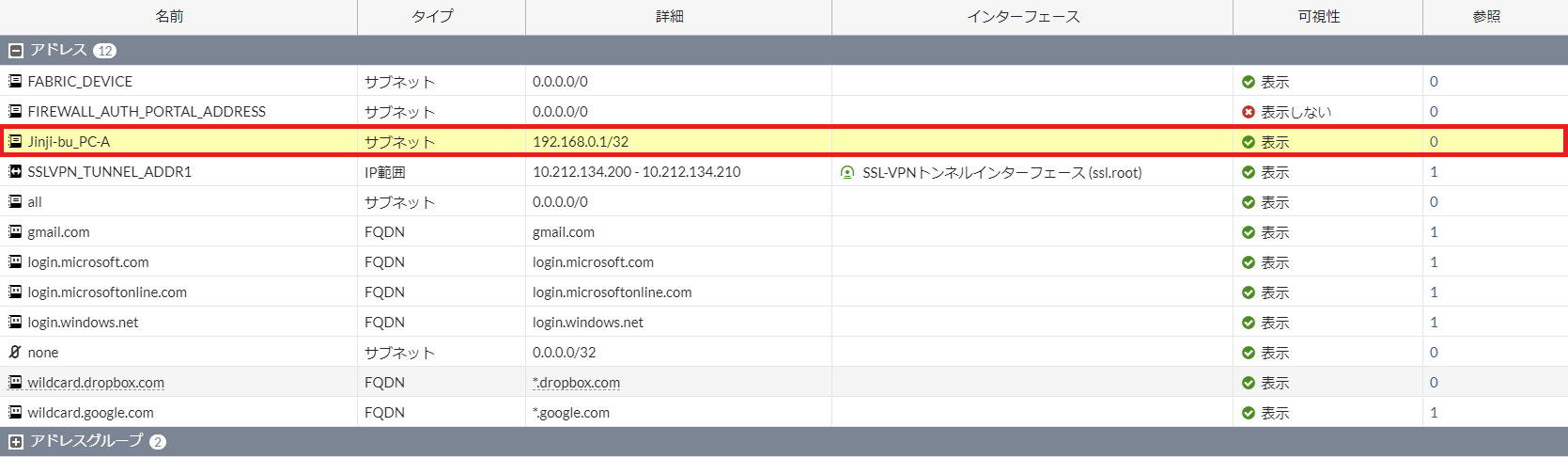Image resolution: width=1568 pixels, height=458 pixels.
Task: Click red 表示しない icon for FIREWALL_AUTH_PORTAL_ADDRESS
Action: [1249, 112]
